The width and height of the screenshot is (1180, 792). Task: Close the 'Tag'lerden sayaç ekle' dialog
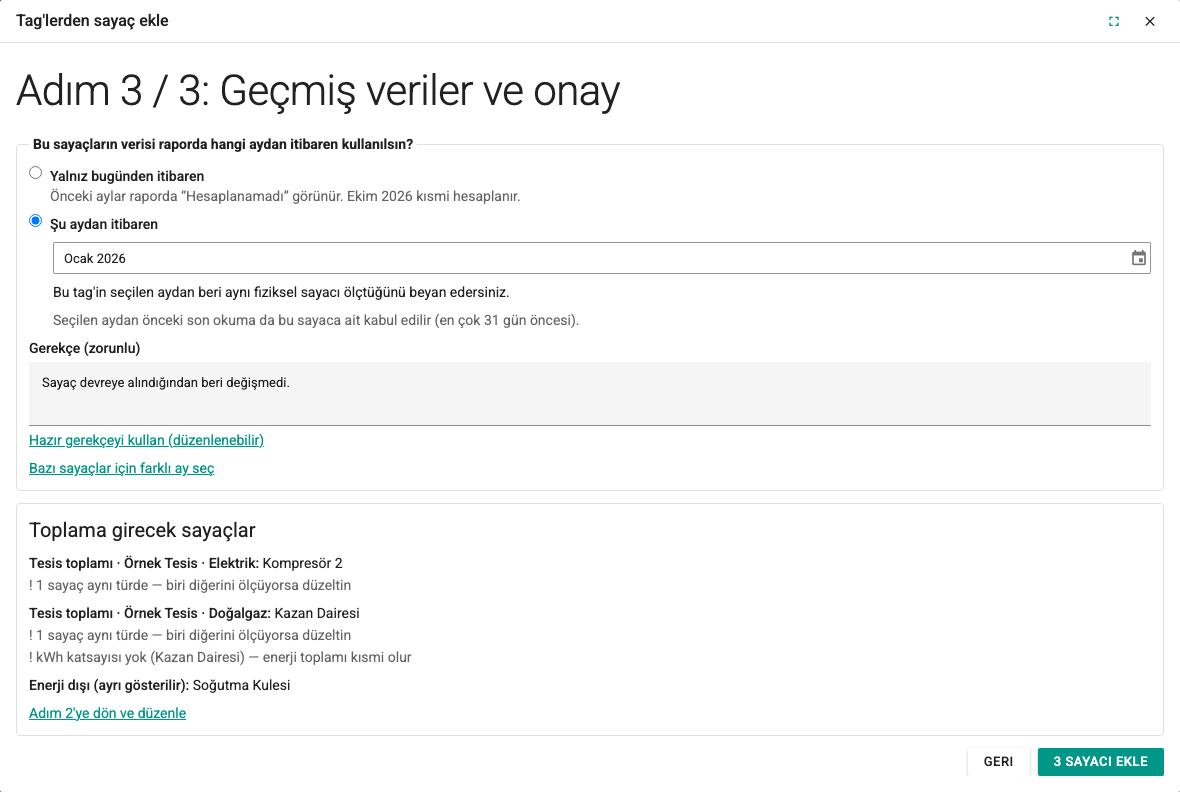tap(1150, 21)
